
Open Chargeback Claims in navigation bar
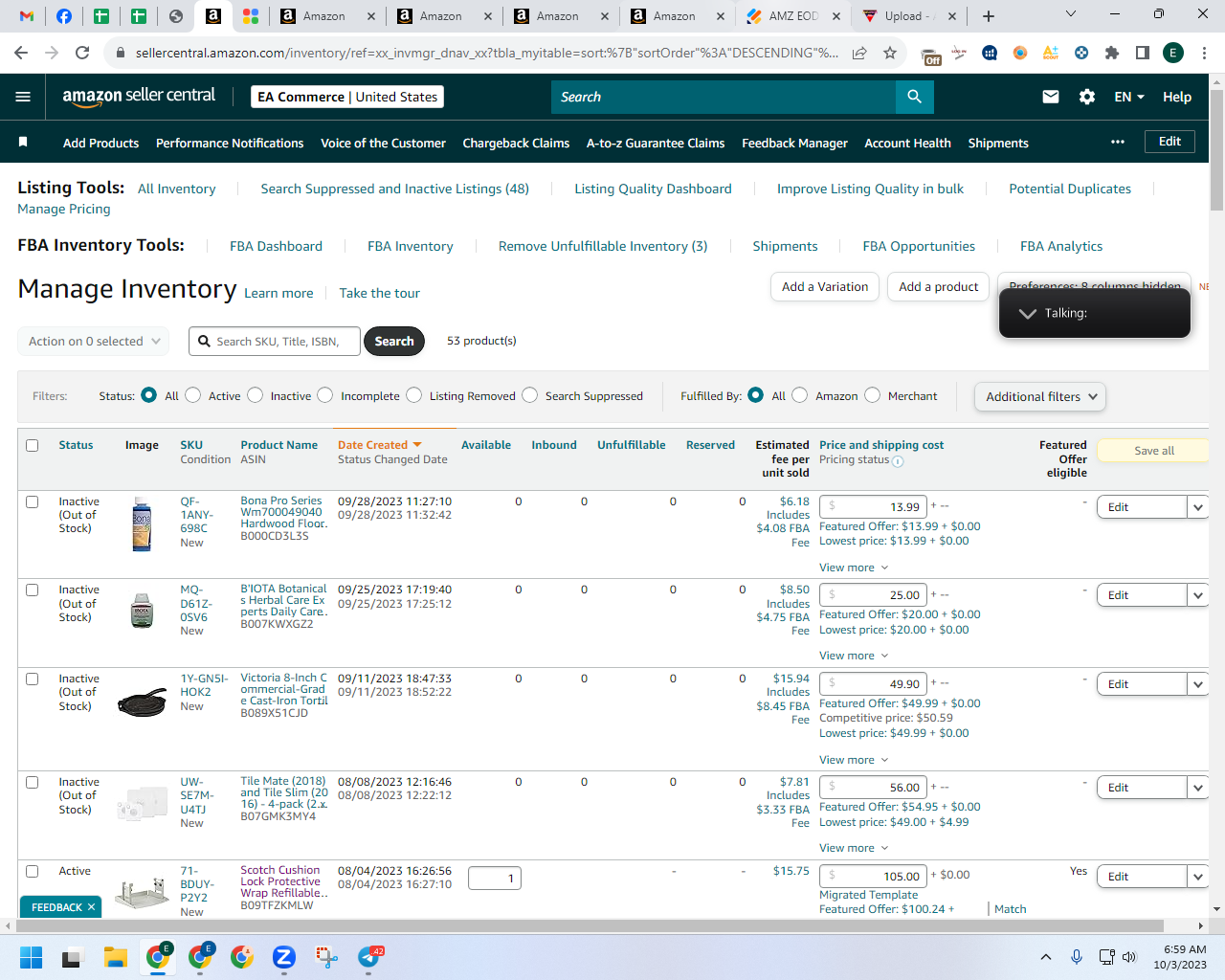click(516, 143)
